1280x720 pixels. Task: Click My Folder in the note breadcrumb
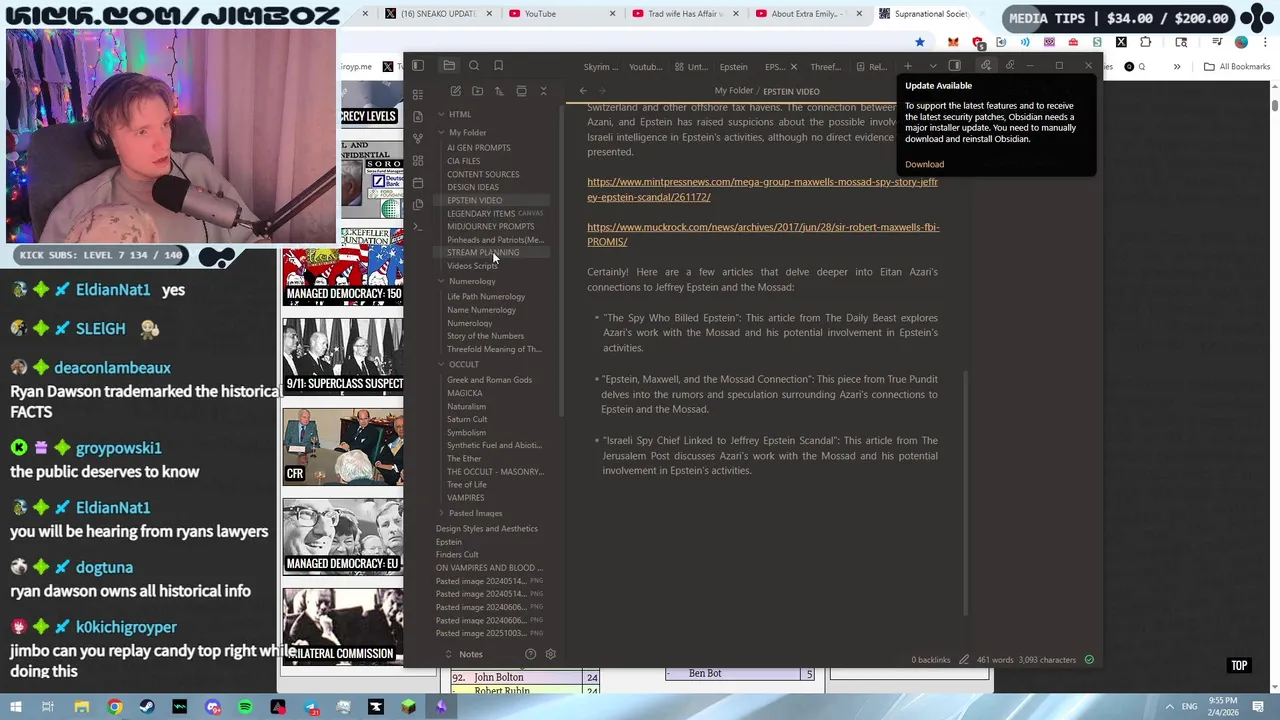pos(733,91)
